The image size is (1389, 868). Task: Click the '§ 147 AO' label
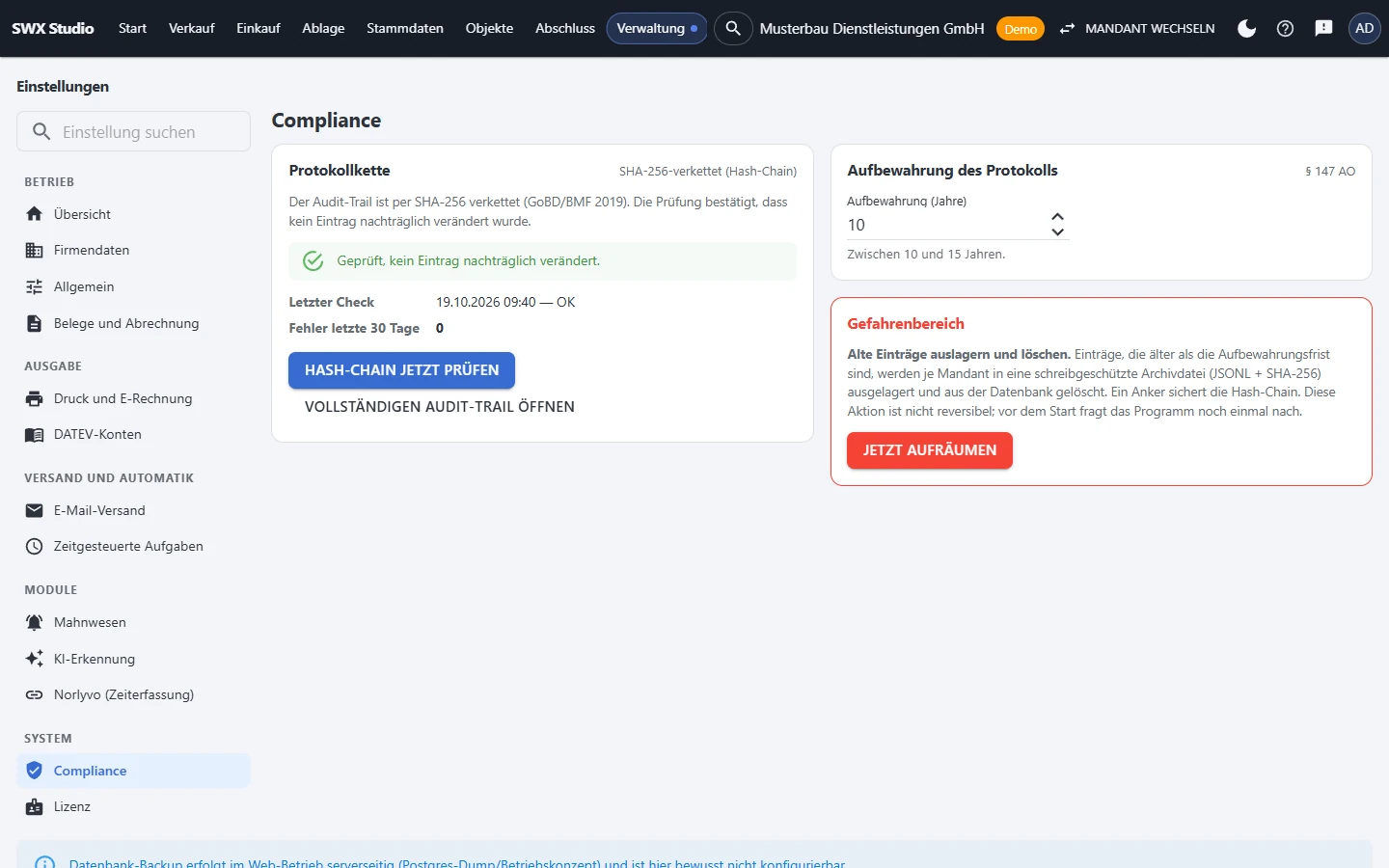coord(1330,171)
